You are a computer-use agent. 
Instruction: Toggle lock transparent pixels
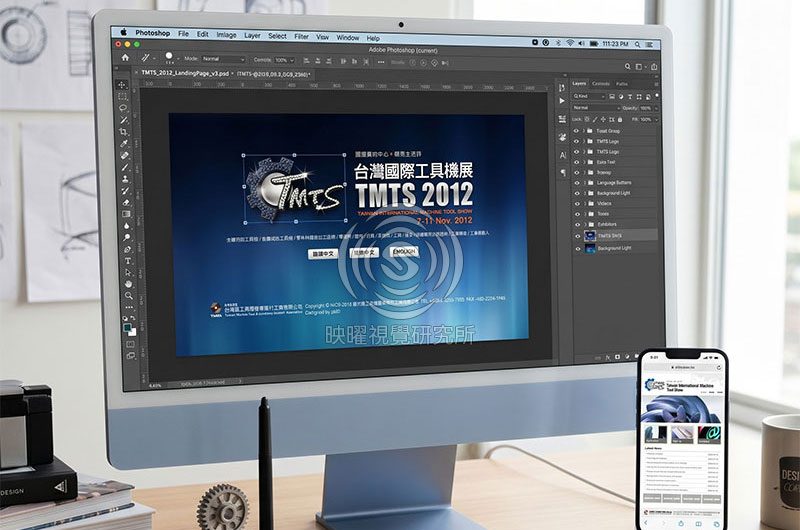tap(587, 119)
